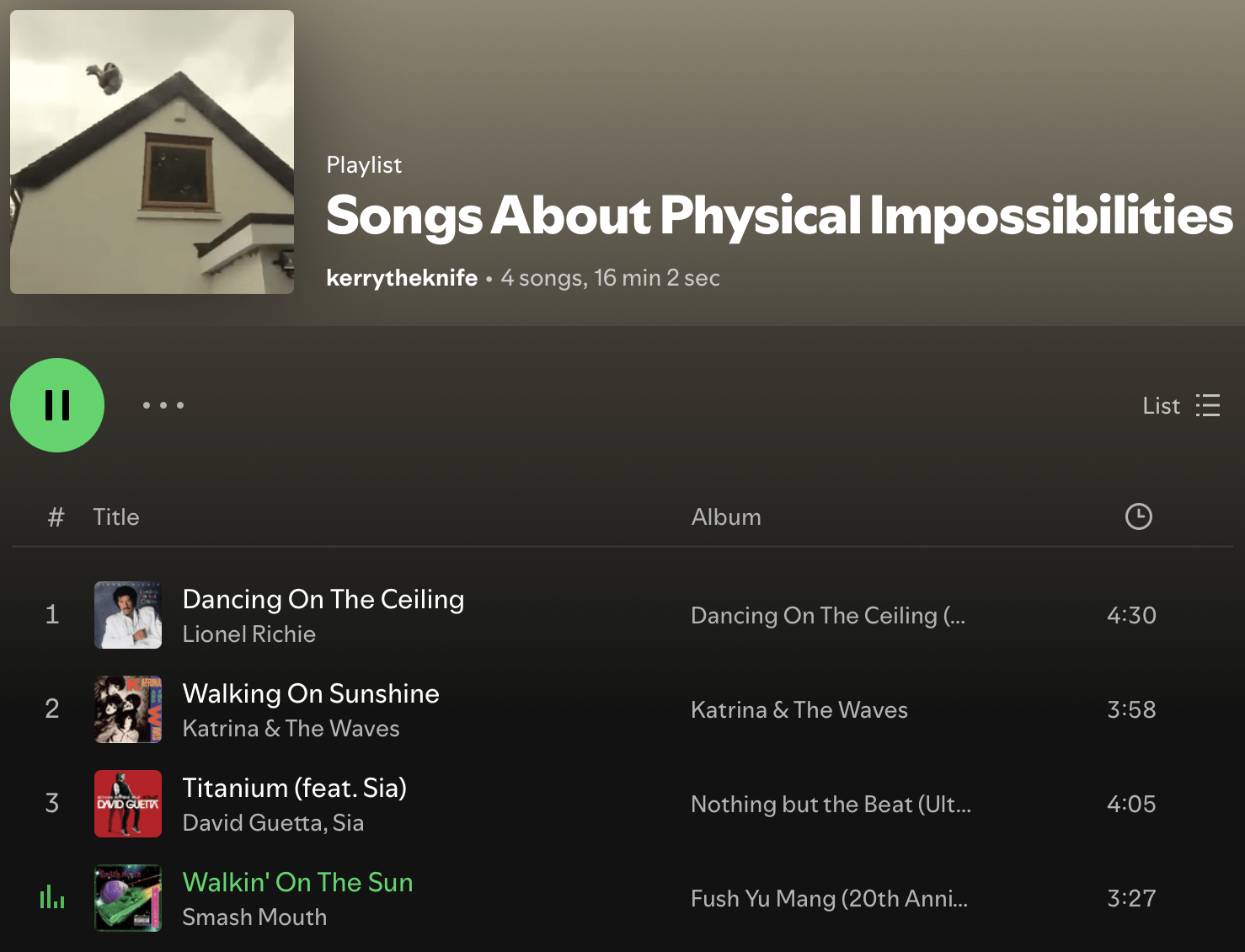Screen dimensions: 1245x952
Task: Click the clock duration column icon
Action: pyautogui.click(x=1138, y=516)
